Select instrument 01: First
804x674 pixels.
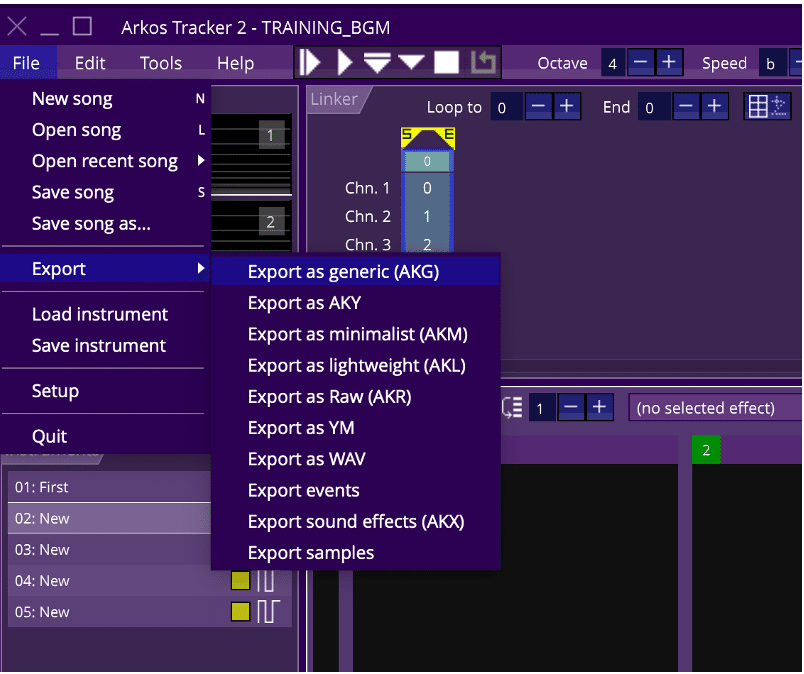click(x=109, y=487)
